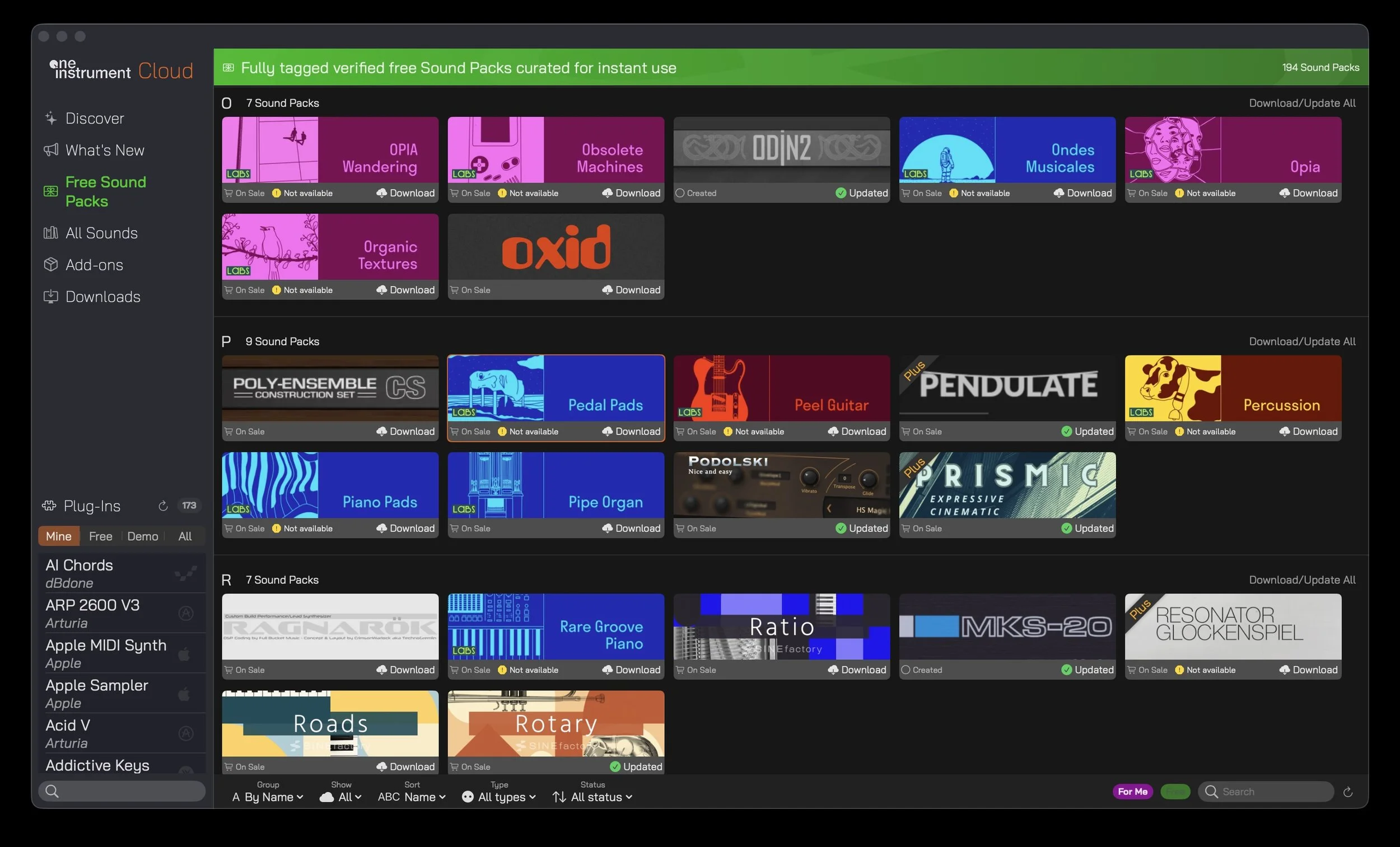Open the Group By Name dropdown
The width and height of the screenshot is (1400, 847).
pyautogui.click(x=268, y=797)
